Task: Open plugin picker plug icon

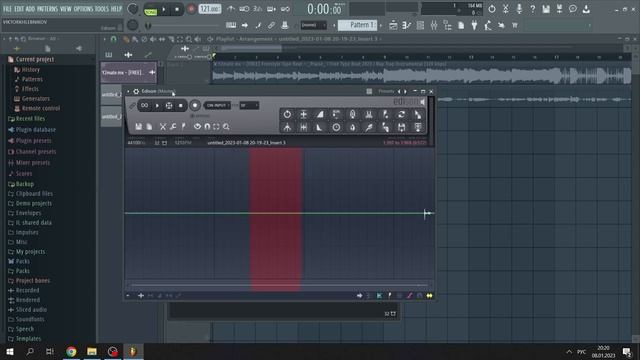Action: click(x=474, y=25)
